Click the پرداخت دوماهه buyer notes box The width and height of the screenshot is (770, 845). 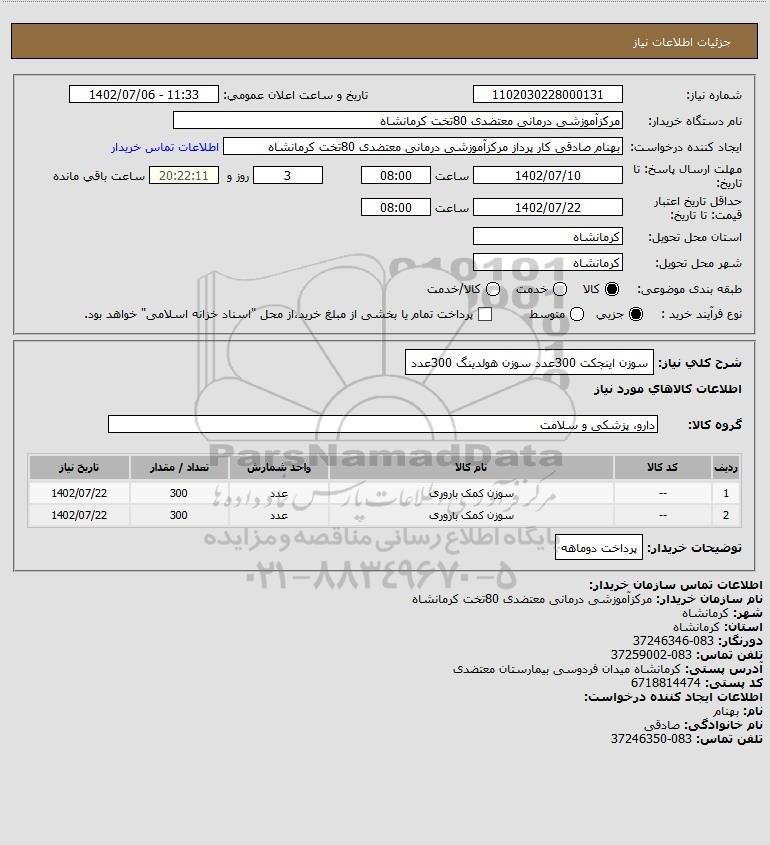[599, 548]
